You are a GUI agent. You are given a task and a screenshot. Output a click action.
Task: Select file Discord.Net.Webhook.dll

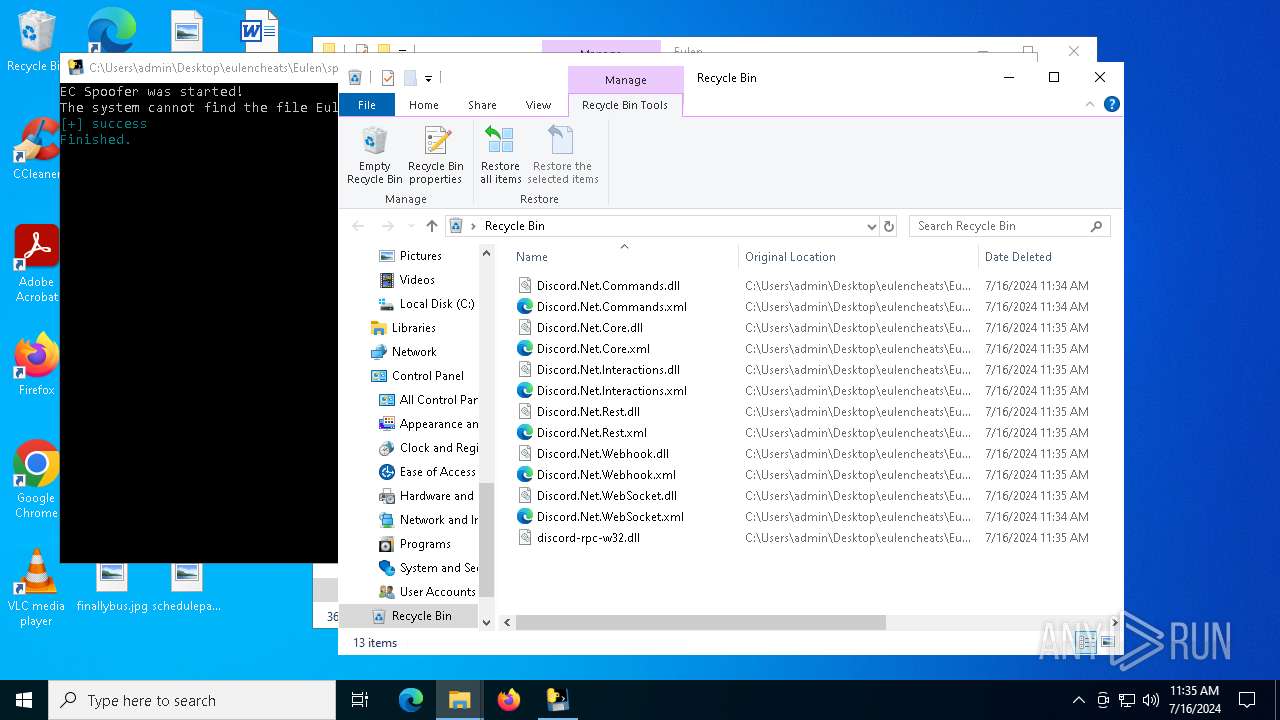(x=602, y=454)
